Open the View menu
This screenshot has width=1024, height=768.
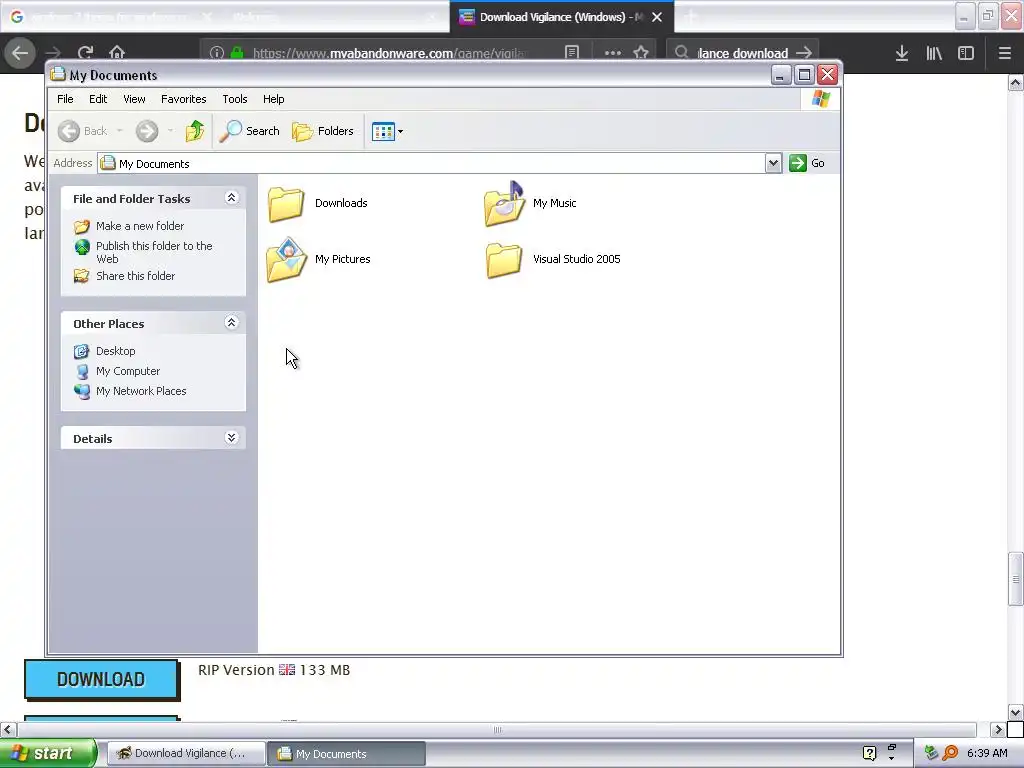click(134, 99)
